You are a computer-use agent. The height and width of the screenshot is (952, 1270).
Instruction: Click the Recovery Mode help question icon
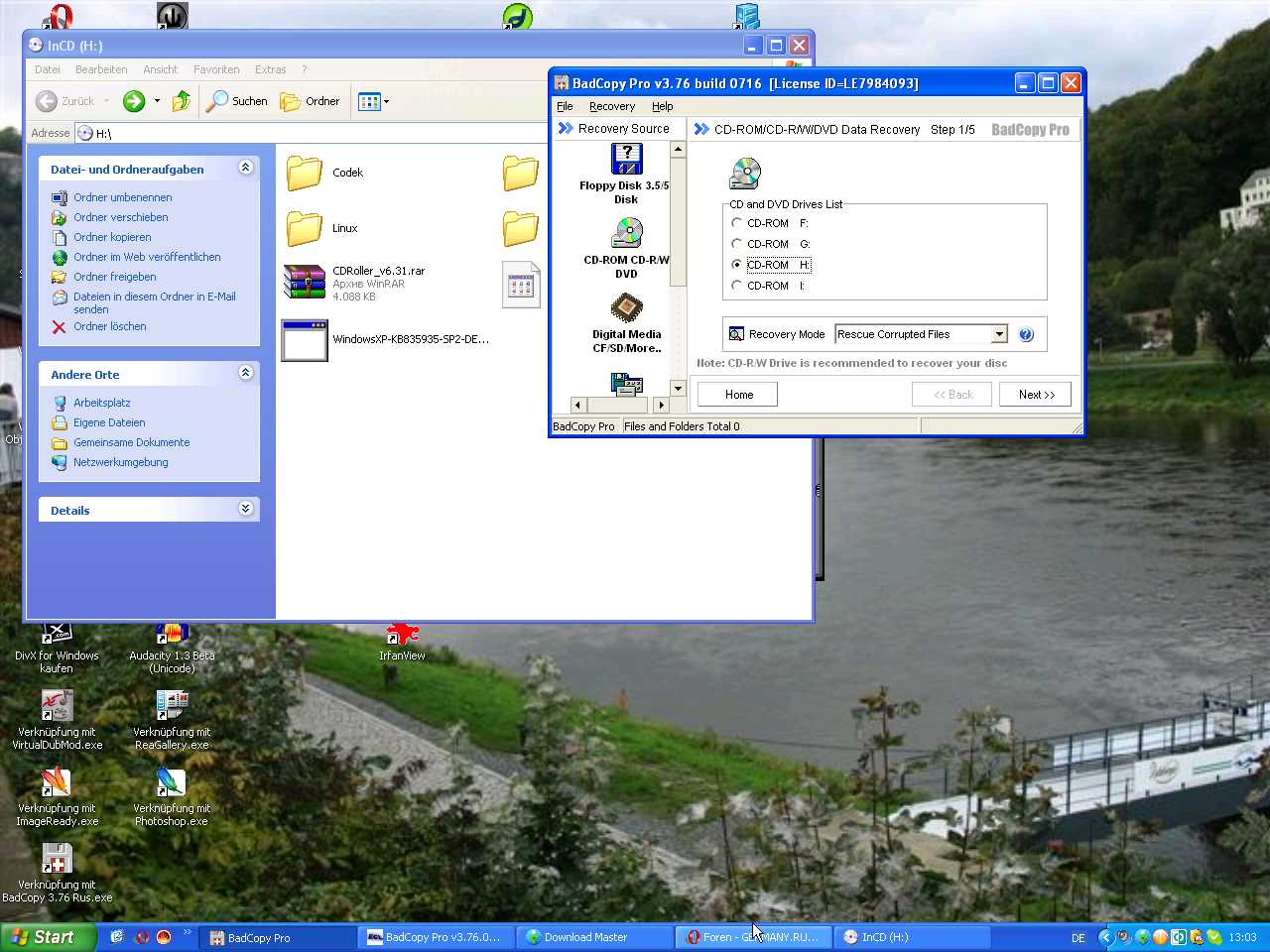[x=1026, y=335]
